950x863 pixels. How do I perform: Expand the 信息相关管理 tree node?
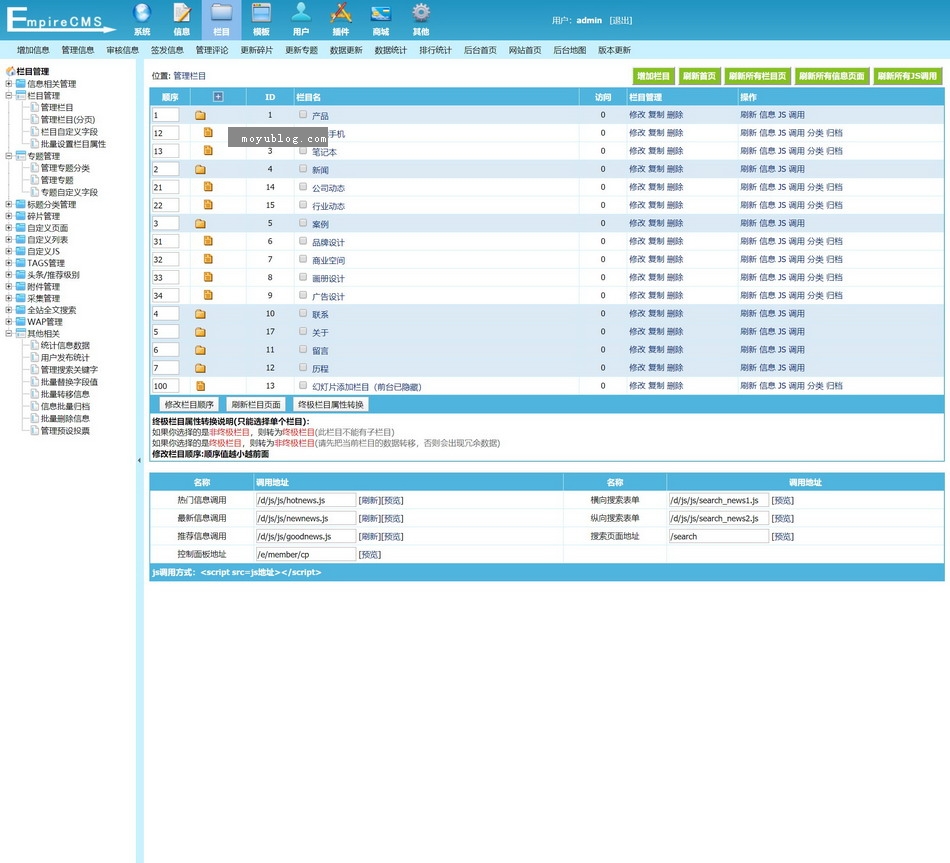pos(8,84)
